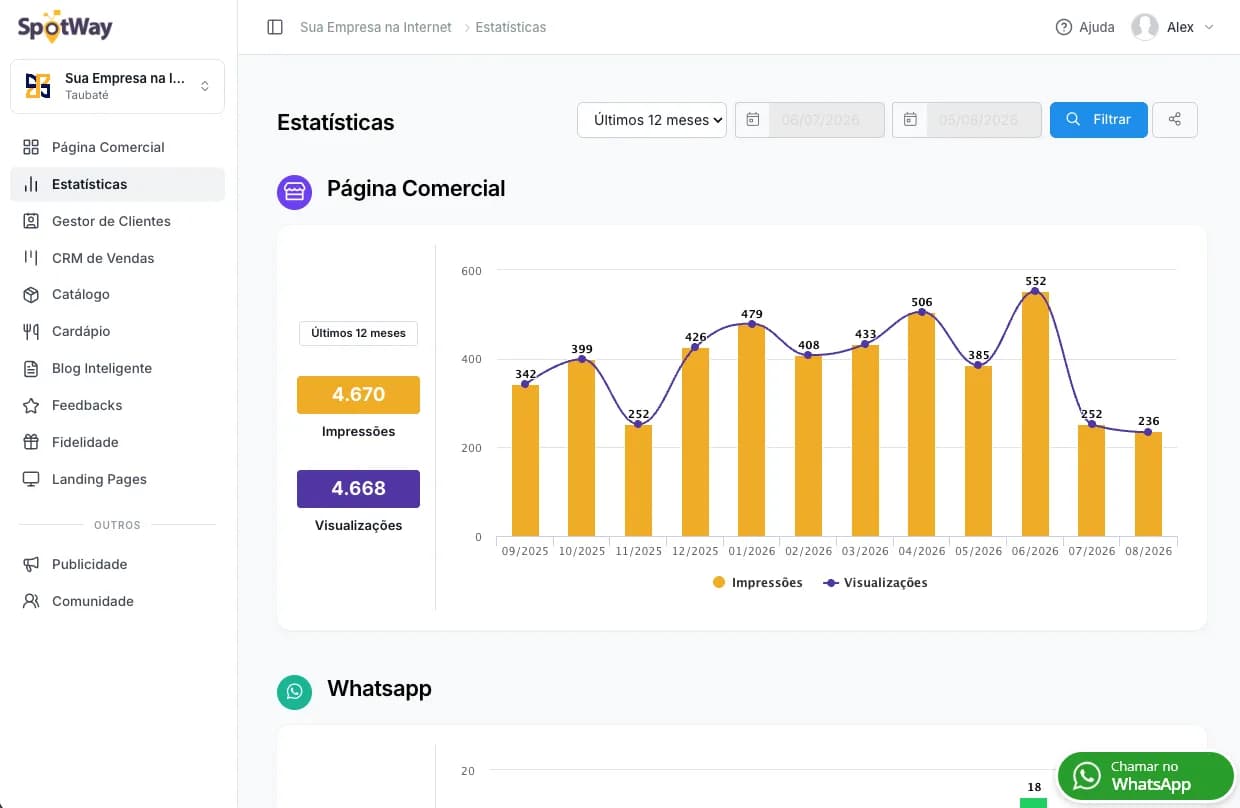The image size is (1240, 808).
Task: Click the Publicidade megaphone icon
Action: (31, 564)
